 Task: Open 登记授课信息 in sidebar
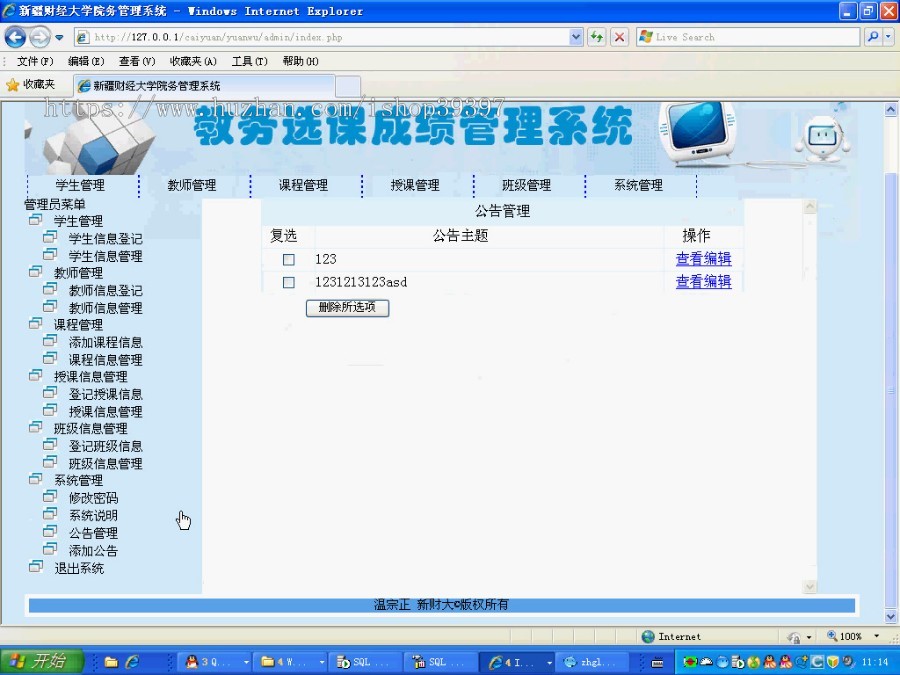106,394
